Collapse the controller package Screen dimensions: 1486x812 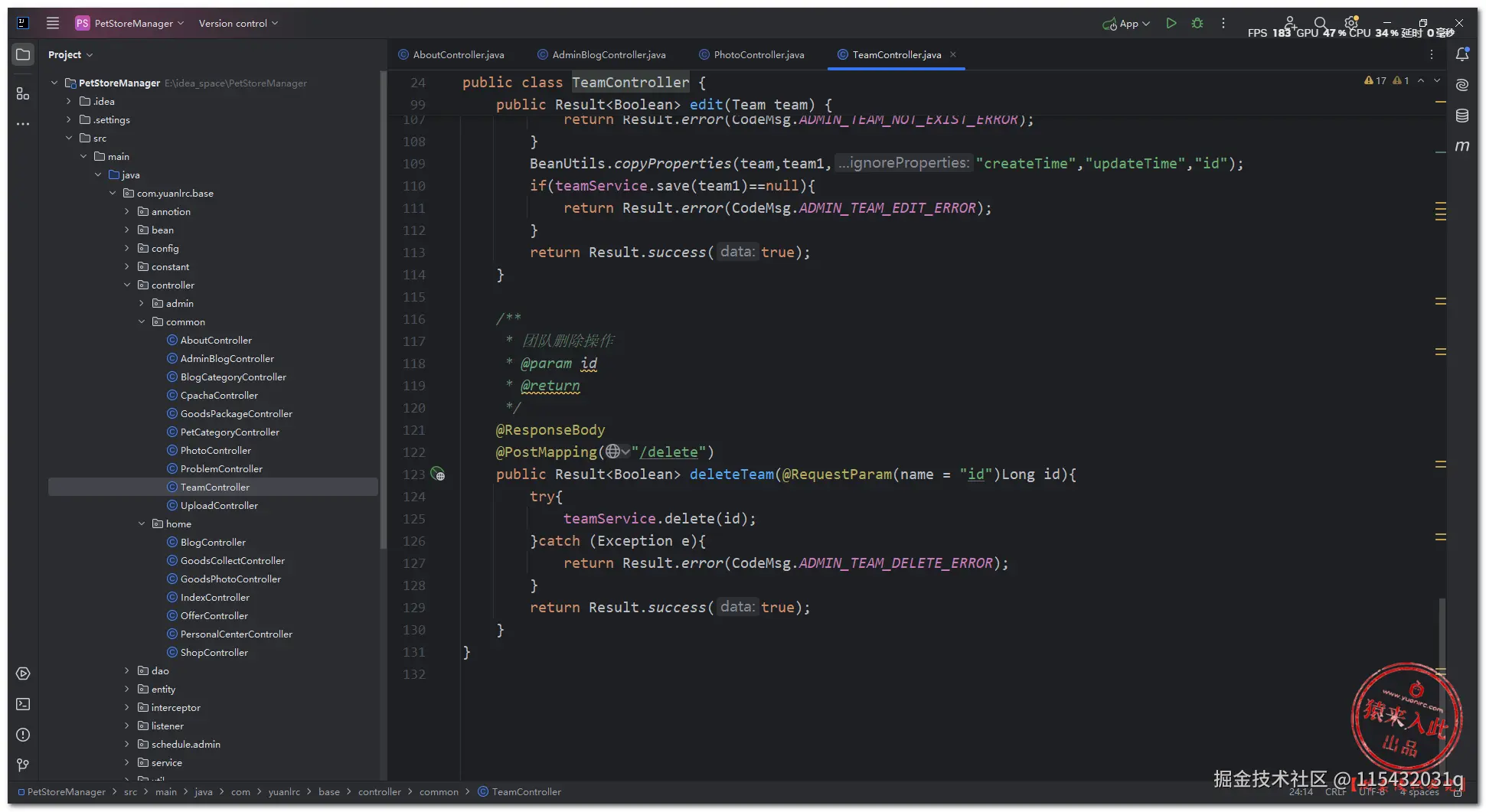tap(127, 285)
